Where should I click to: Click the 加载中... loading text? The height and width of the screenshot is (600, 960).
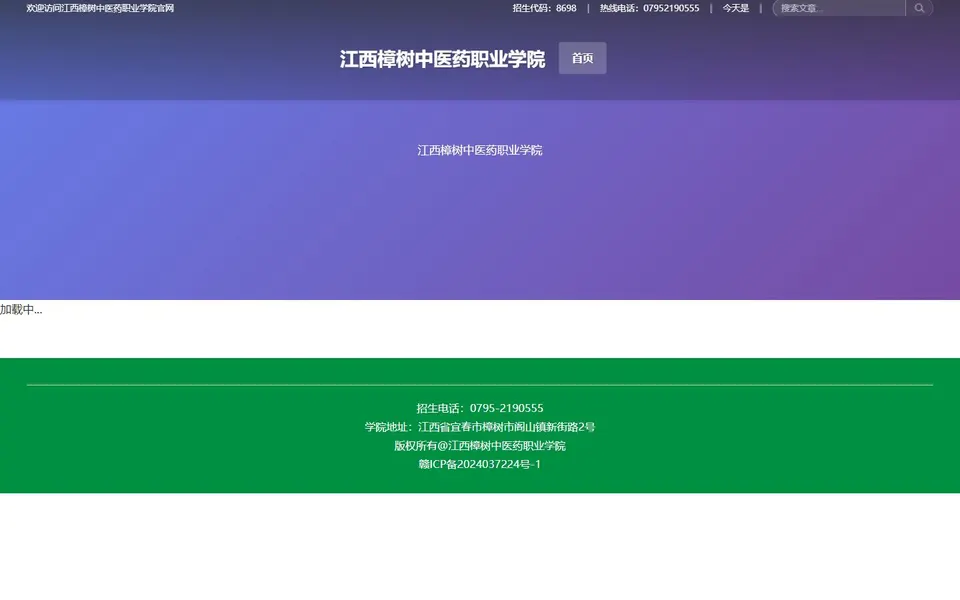(x=21, y=310)
